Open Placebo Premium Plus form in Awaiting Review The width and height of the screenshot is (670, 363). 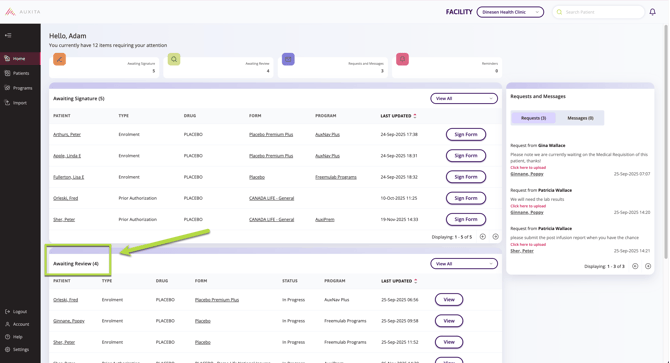pyautogui.click(x=217, y=300)
